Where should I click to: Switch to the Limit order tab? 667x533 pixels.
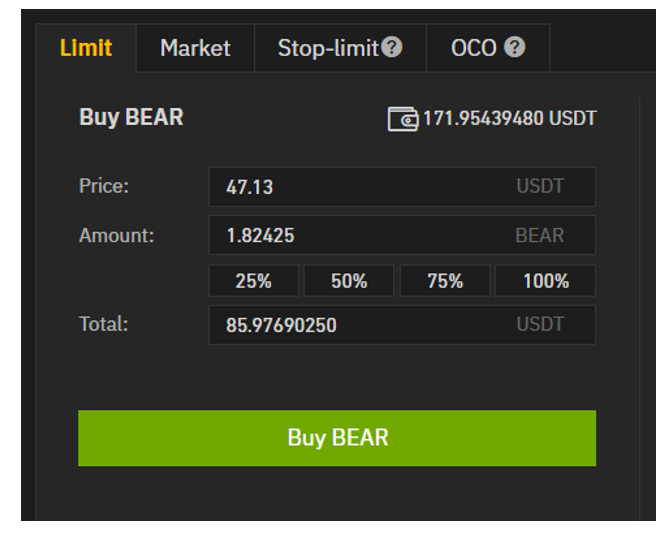[86, 48]
